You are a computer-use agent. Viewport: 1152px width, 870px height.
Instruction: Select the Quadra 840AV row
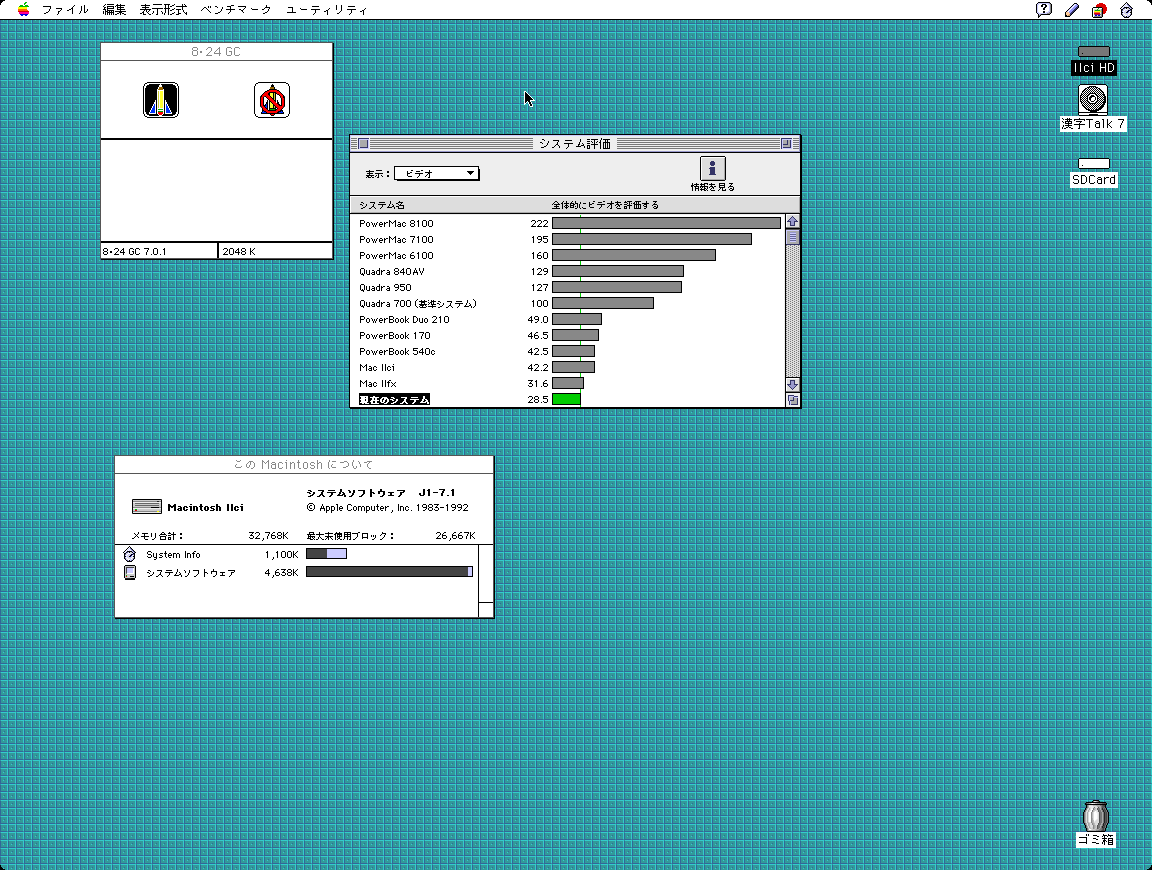(x=567, y=271)
